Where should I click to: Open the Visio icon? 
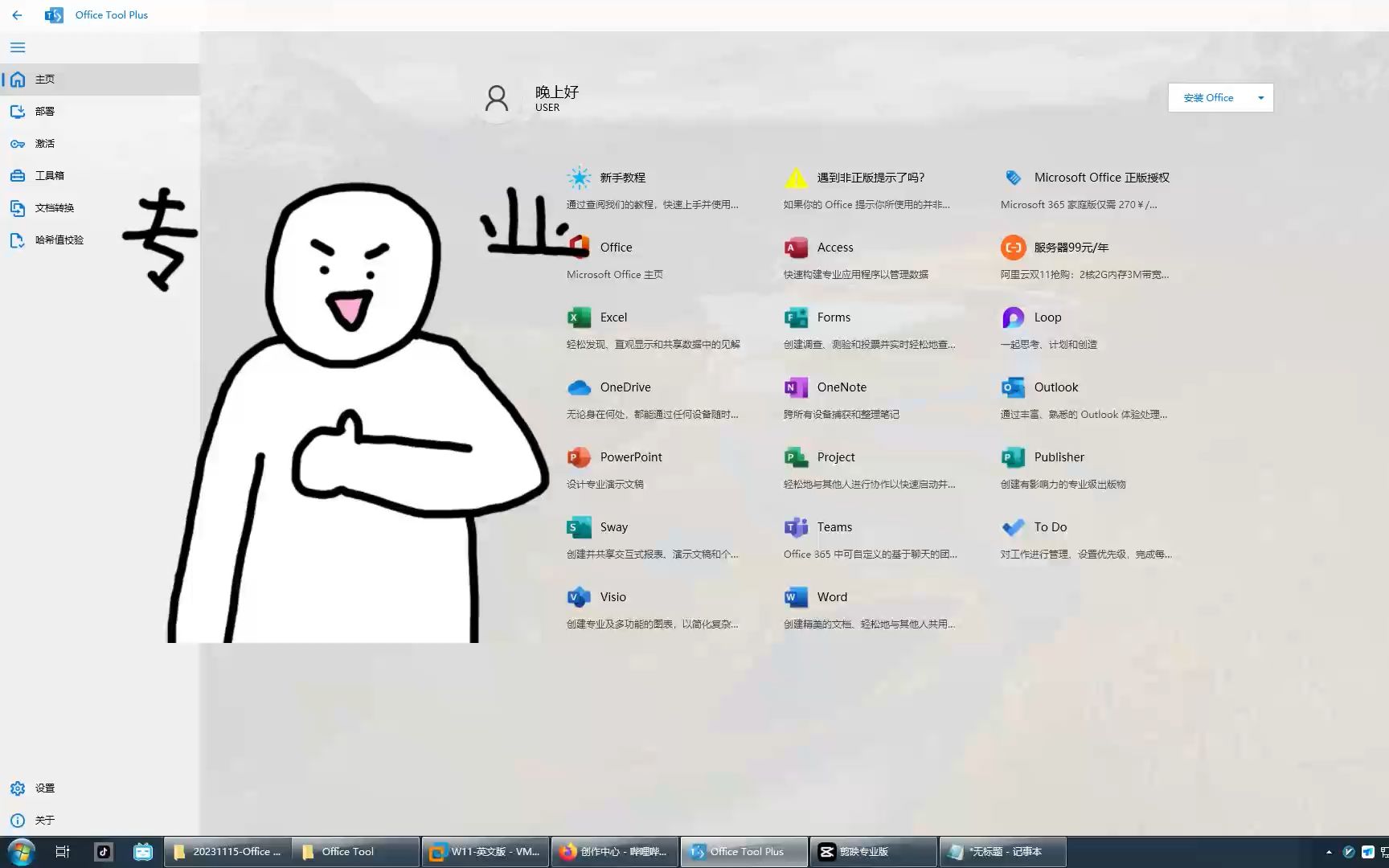click(579, 597)
